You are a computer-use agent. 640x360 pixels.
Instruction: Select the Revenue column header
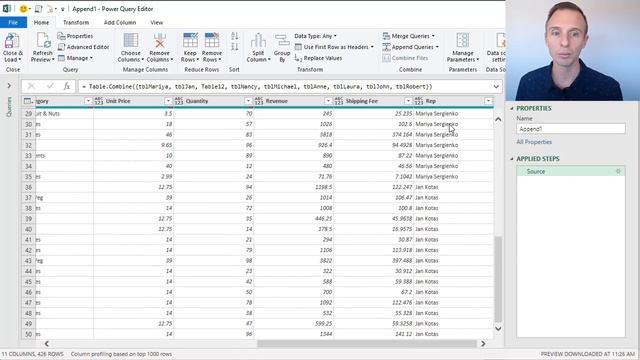point(293,101)
